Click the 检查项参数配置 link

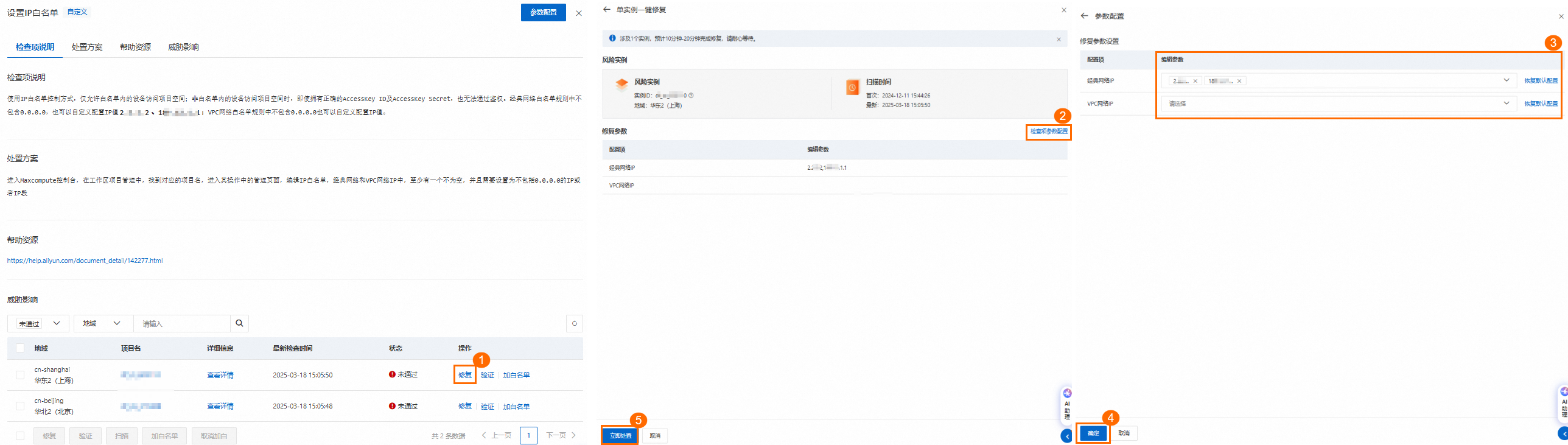coord(1049,131)
